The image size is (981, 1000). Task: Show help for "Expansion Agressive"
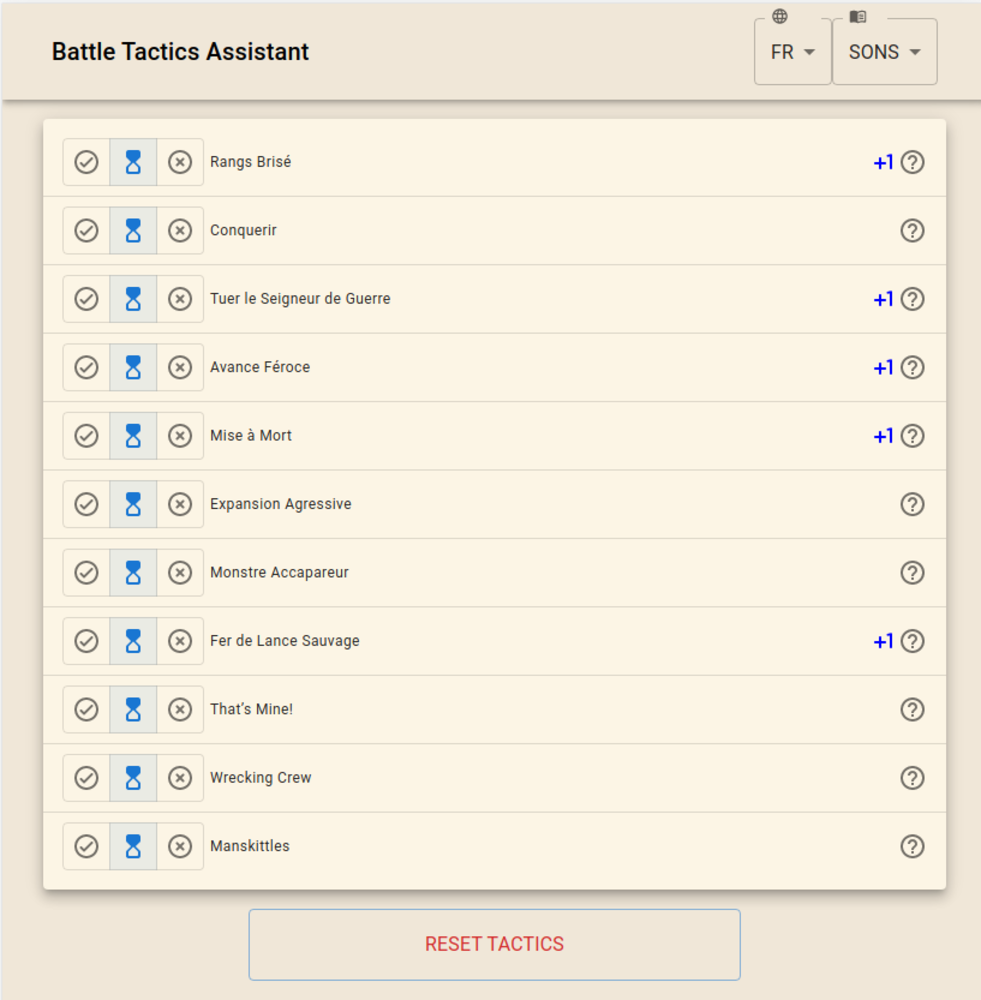coord(912,504)
